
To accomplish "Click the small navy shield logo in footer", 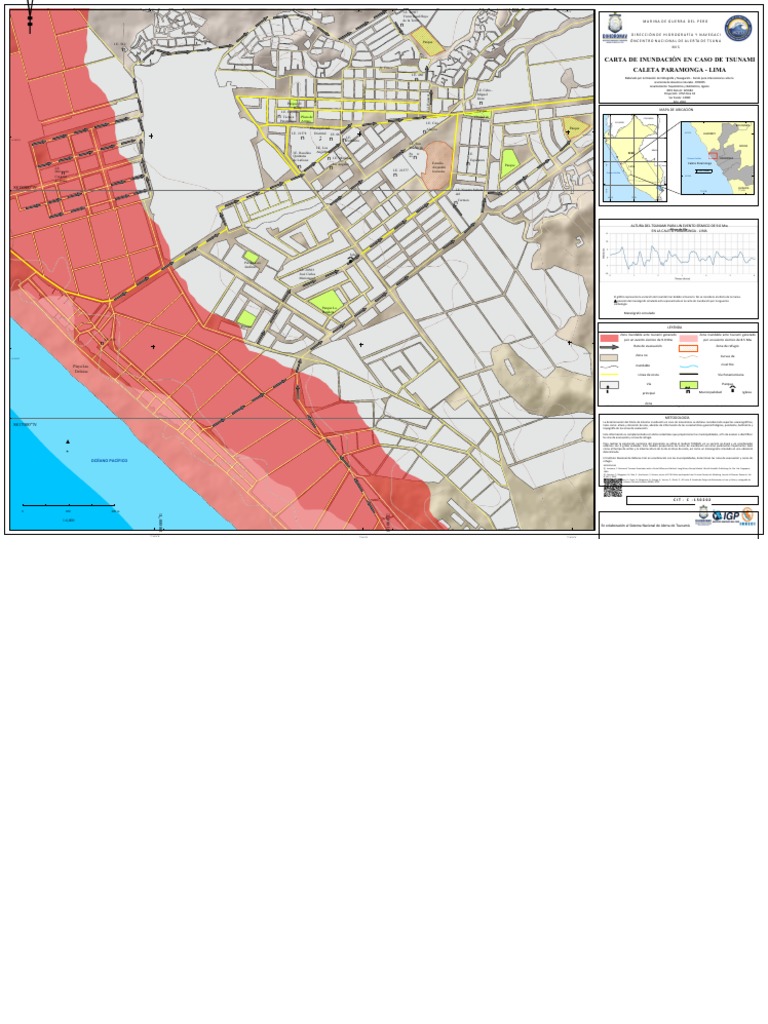I will pos(703,515).
